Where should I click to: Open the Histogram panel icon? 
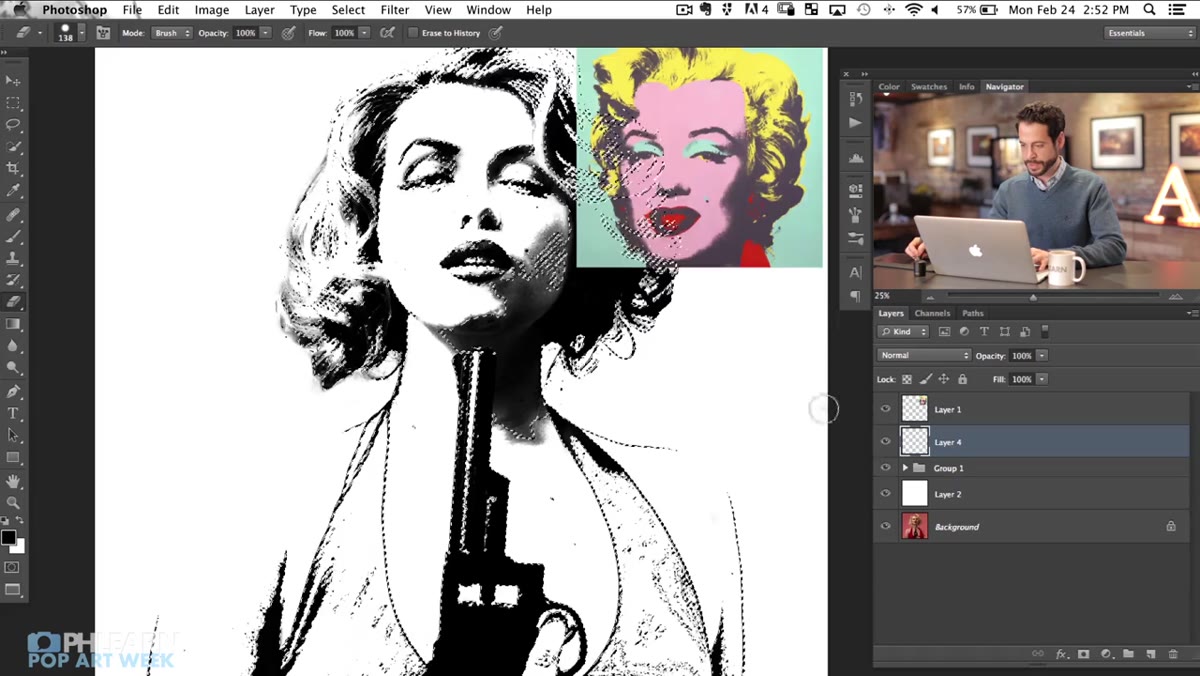855,158
